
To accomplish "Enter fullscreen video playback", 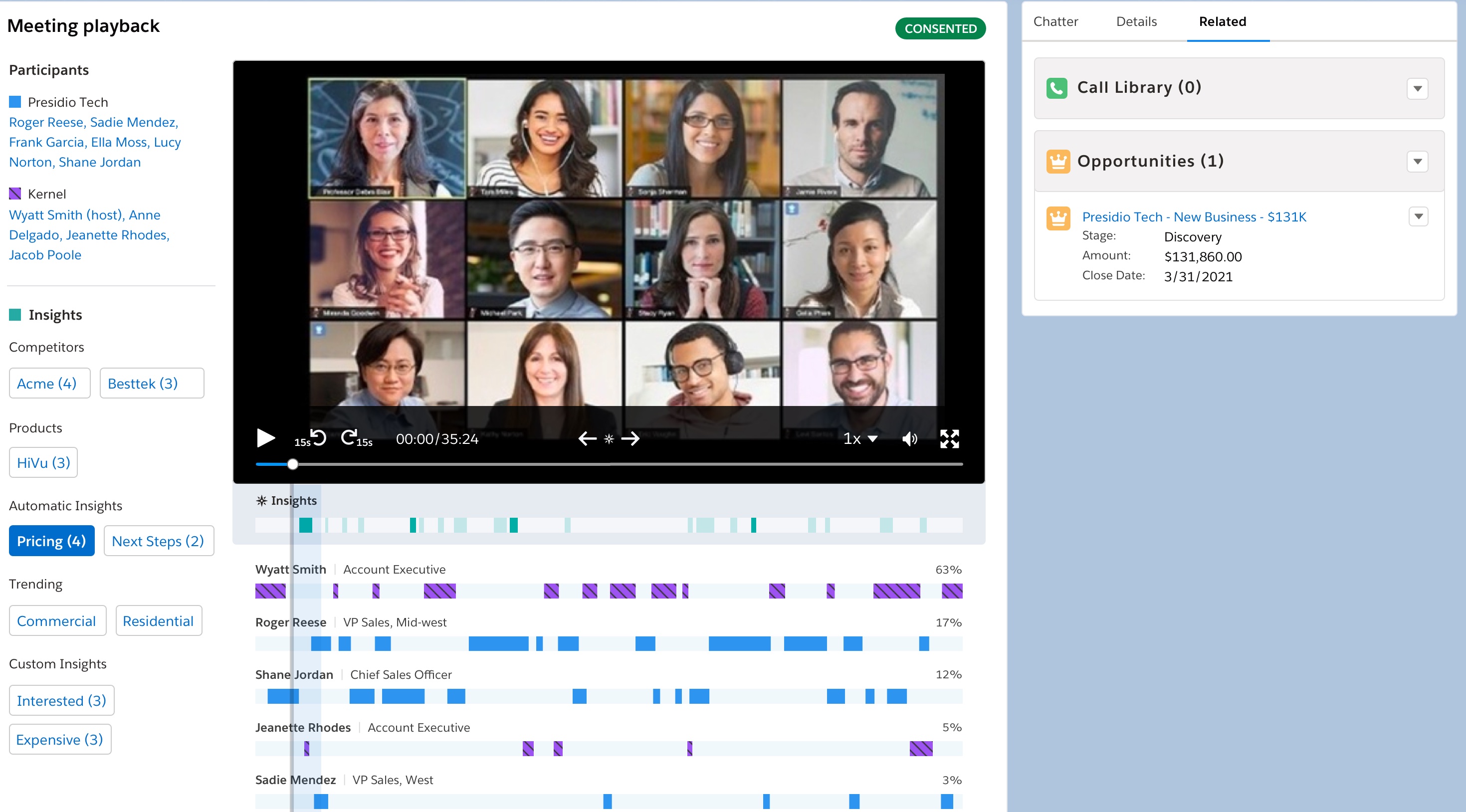I will click(949, 438).
